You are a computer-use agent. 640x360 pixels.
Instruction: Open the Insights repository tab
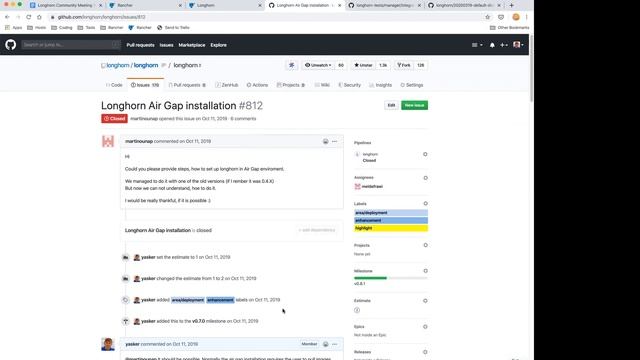coord(380,85)
